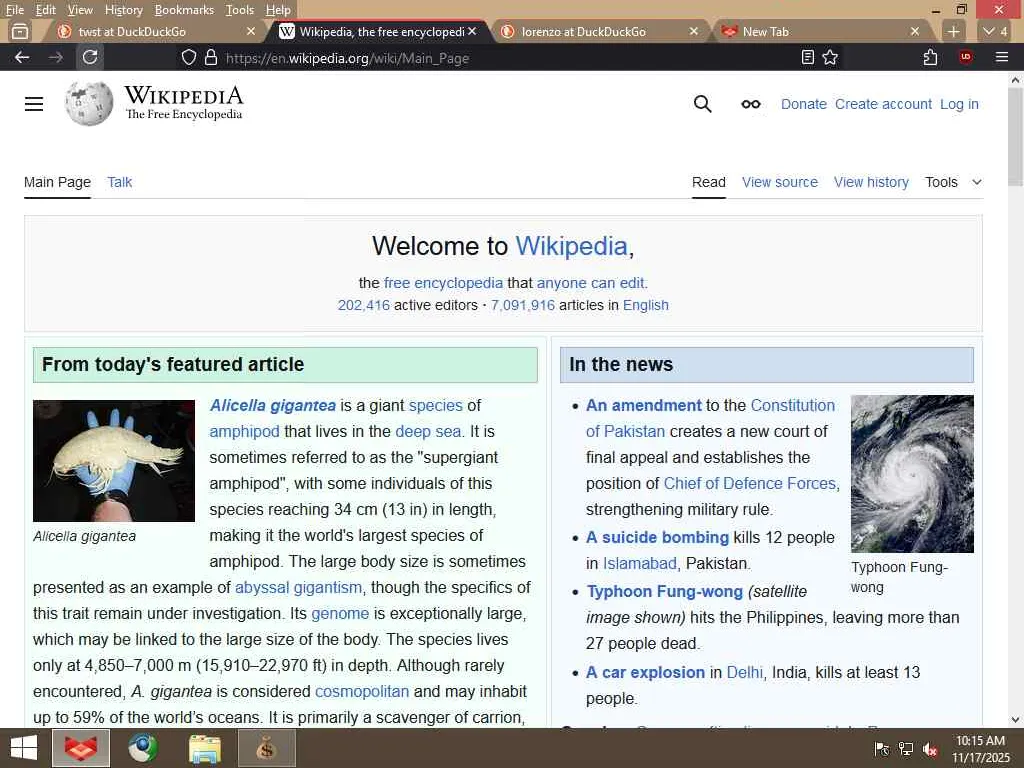This screenshot has width=1024, height=768.
Task: Click the Alicella gigantea photo thumbnail
Action: coord(114,461)
